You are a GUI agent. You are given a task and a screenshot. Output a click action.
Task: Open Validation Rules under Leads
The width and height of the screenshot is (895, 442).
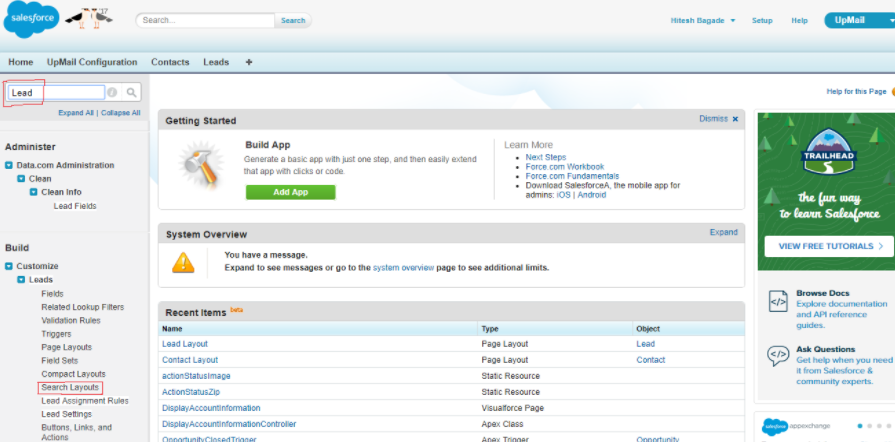pyautogui.click(x=71, y=320)
